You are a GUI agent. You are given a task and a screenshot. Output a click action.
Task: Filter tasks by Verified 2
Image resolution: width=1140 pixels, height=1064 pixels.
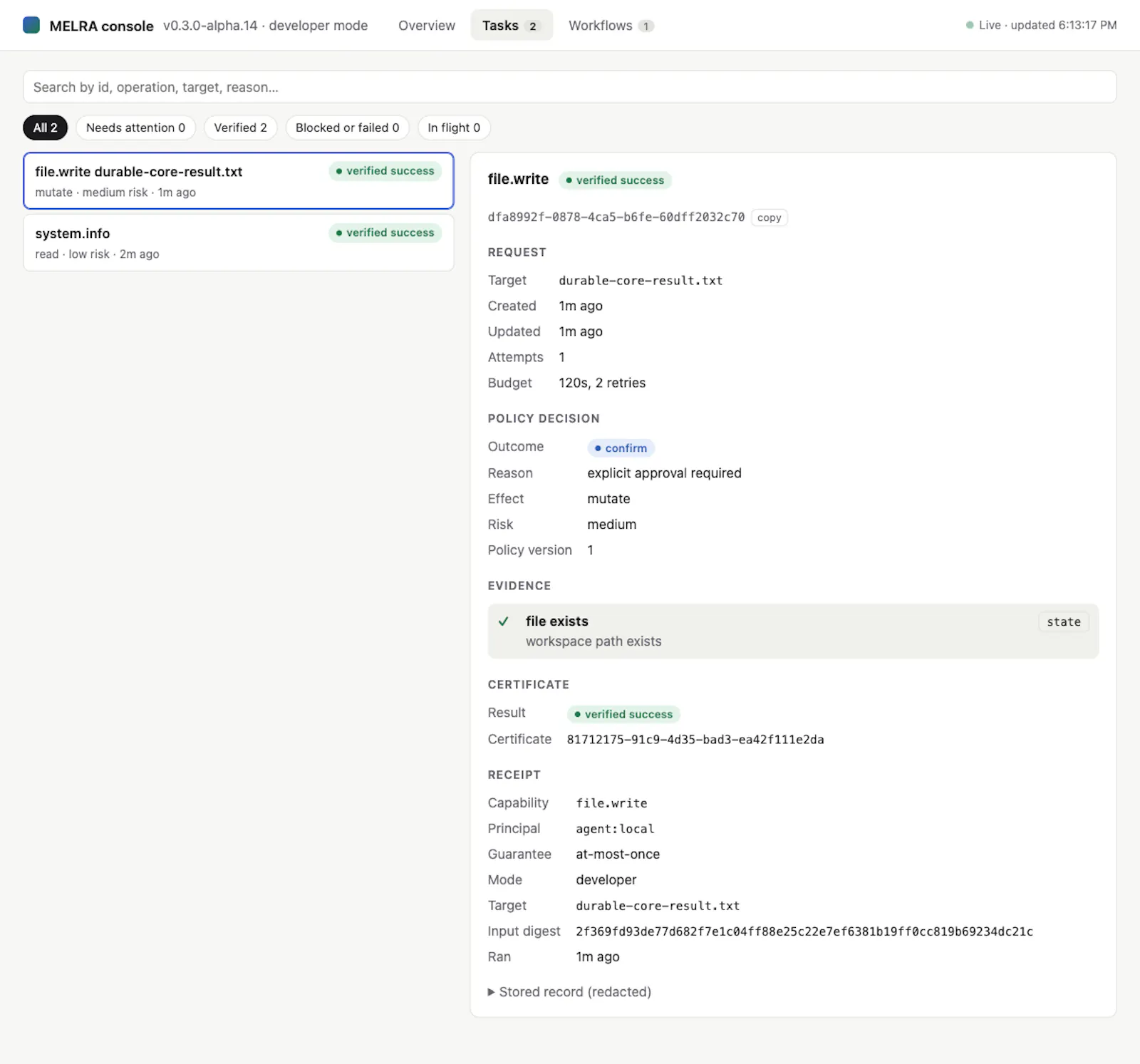click(240, 128)
